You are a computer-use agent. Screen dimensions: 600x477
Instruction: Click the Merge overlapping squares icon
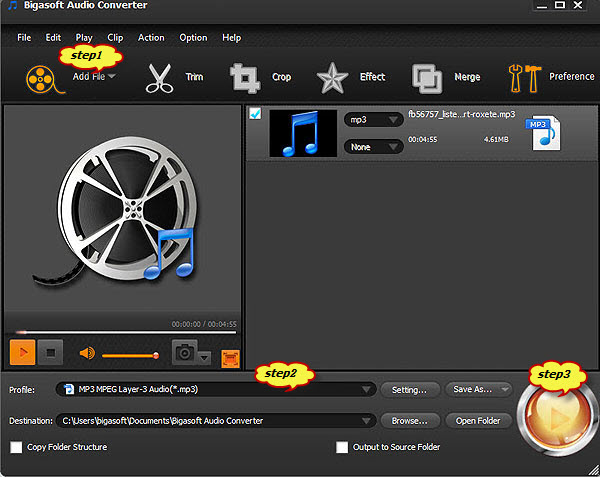(427, 79)
